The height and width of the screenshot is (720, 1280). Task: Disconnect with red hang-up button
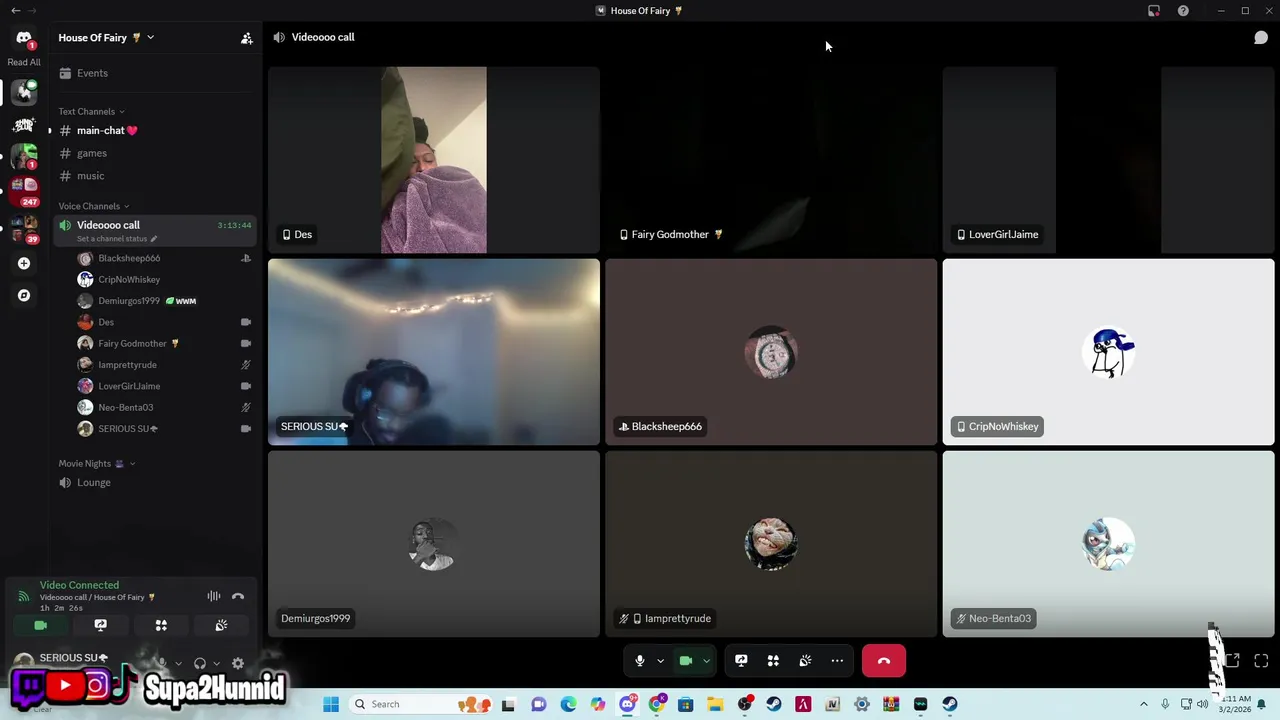point(884,661)
